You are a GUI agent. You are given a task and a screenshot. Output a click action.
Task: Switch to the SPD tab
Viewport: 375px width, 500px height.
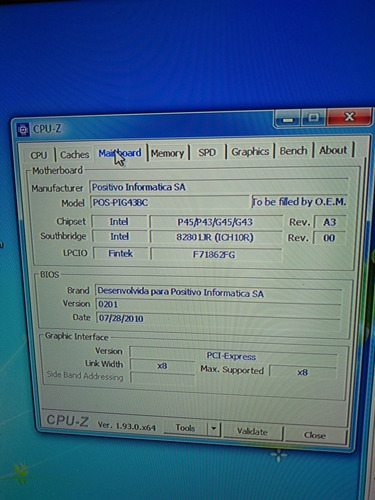[x=207, y=152]
